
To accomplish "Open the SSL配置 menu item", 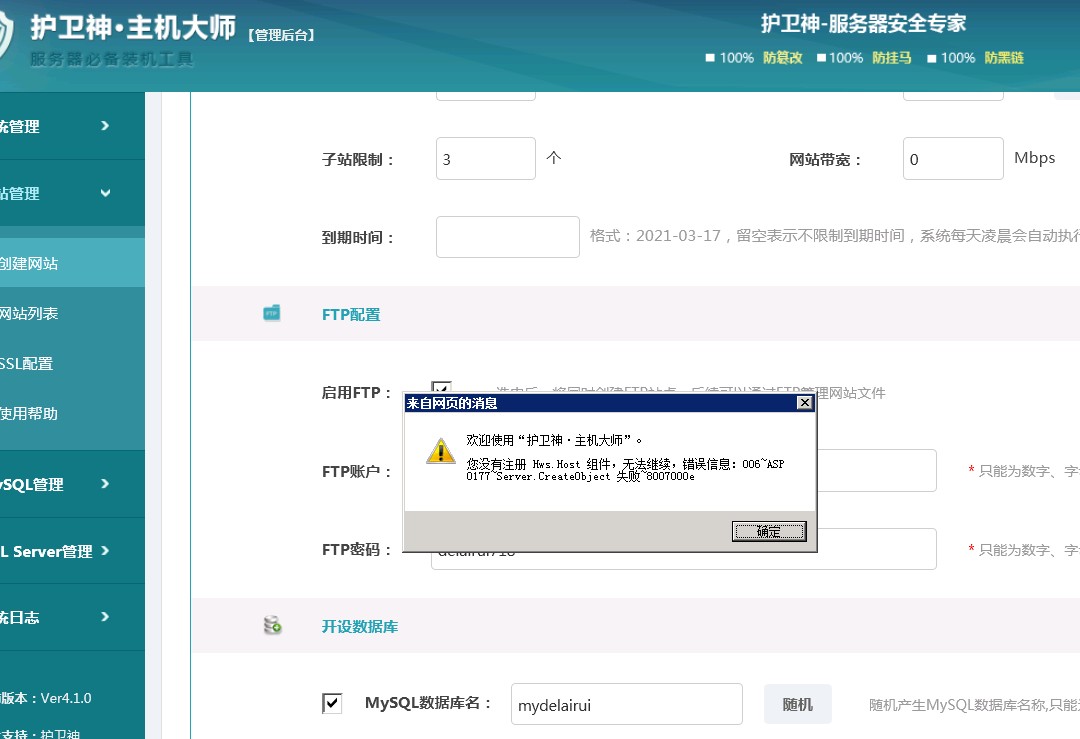I will pyautogui.click(x=28, y=364).
